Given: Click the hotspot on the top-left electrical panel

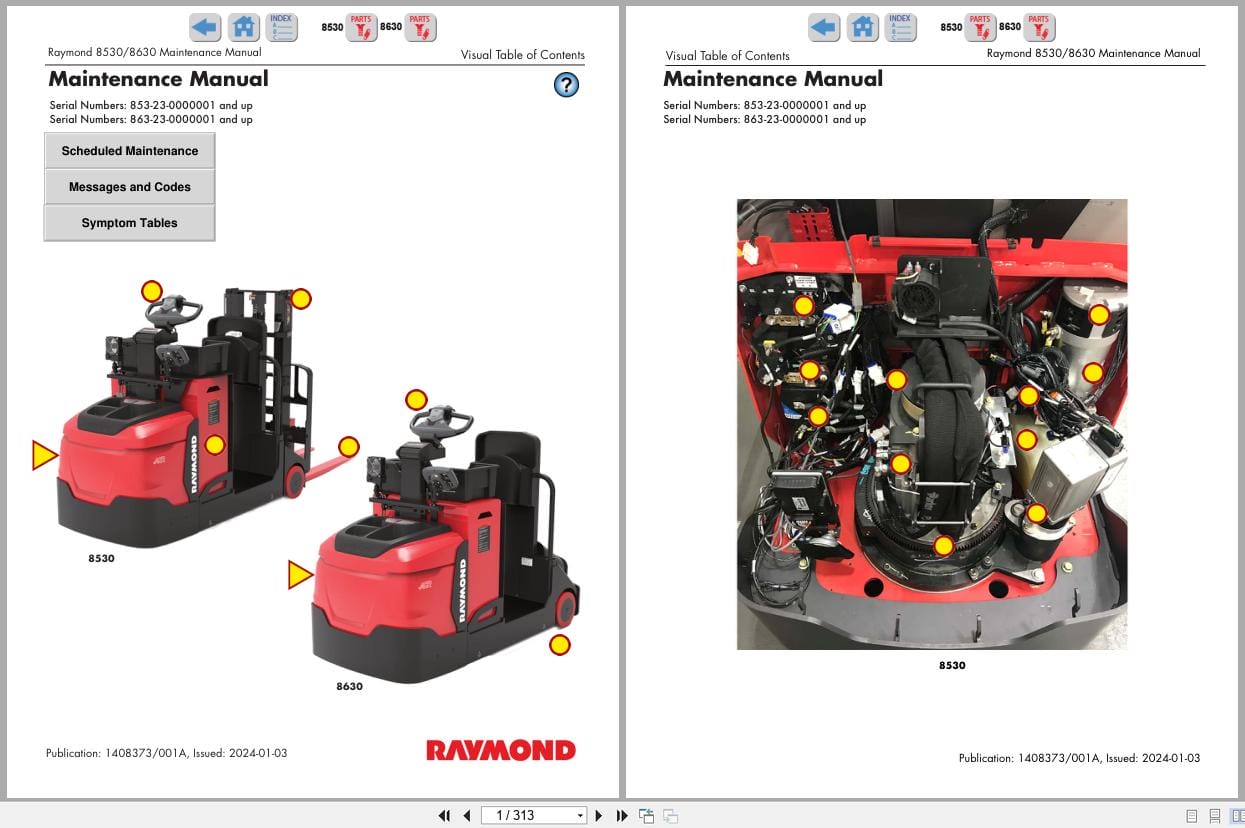Looking at the screenshot, I should 803,306.
